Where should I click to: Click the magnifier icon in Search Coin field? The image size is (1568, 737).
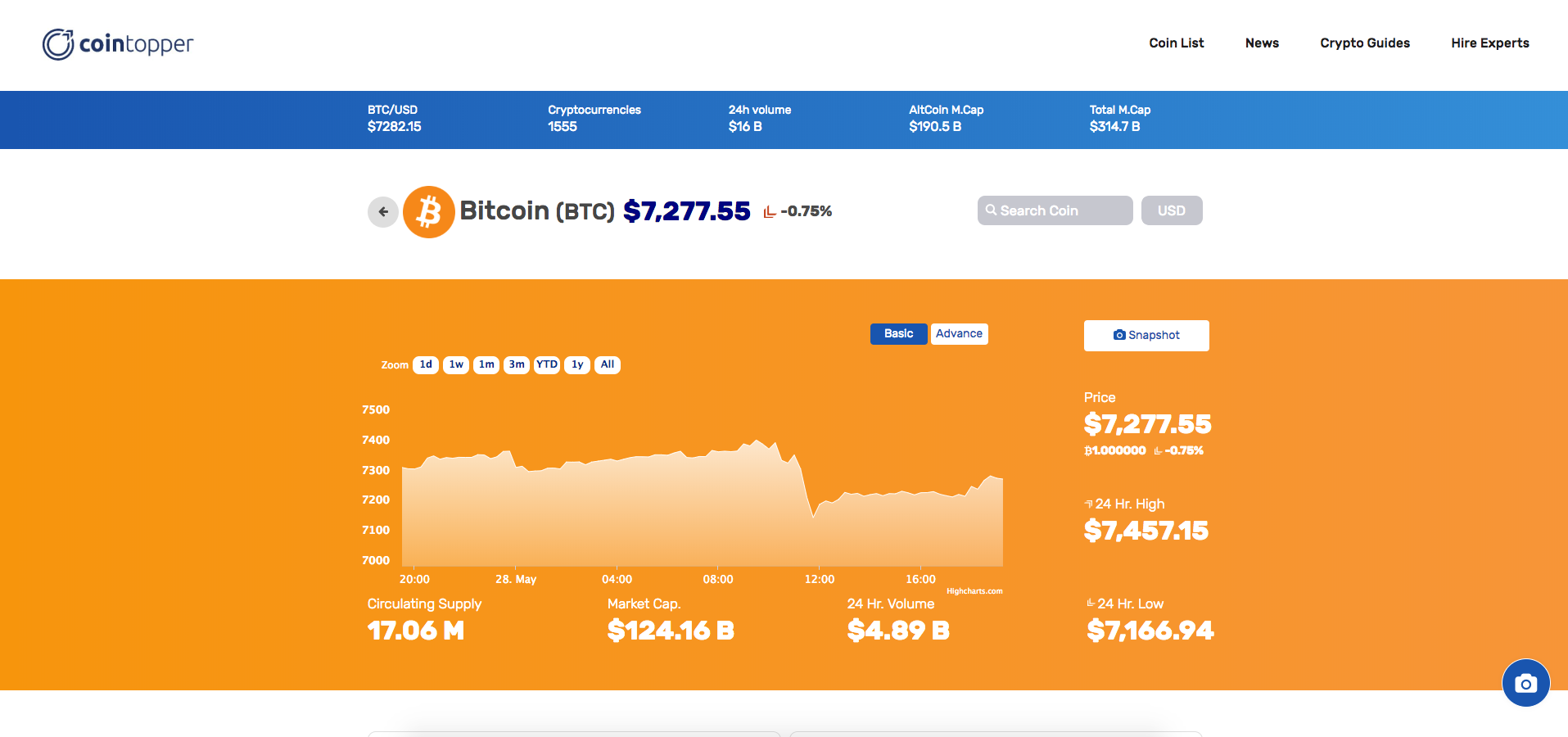992,210
